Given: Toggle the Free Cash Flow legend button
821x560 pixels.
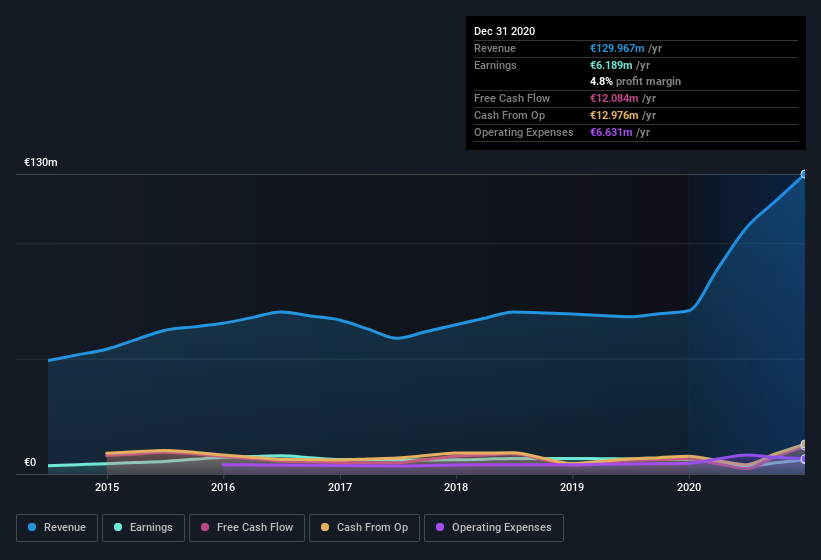Looking at the screenshot, I should click(247, 528).
